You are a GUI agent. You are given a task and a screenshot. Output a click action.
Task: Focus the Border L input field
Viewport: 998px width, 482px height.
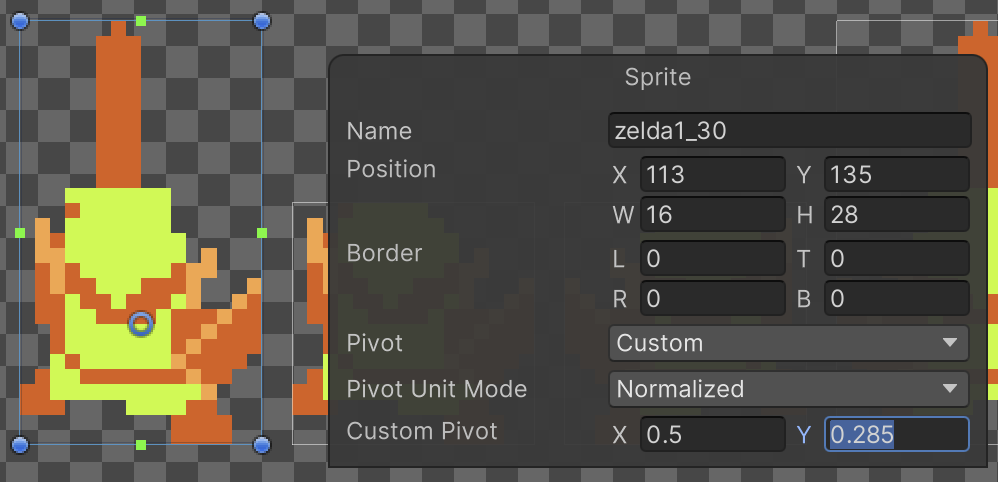point(712,259)
